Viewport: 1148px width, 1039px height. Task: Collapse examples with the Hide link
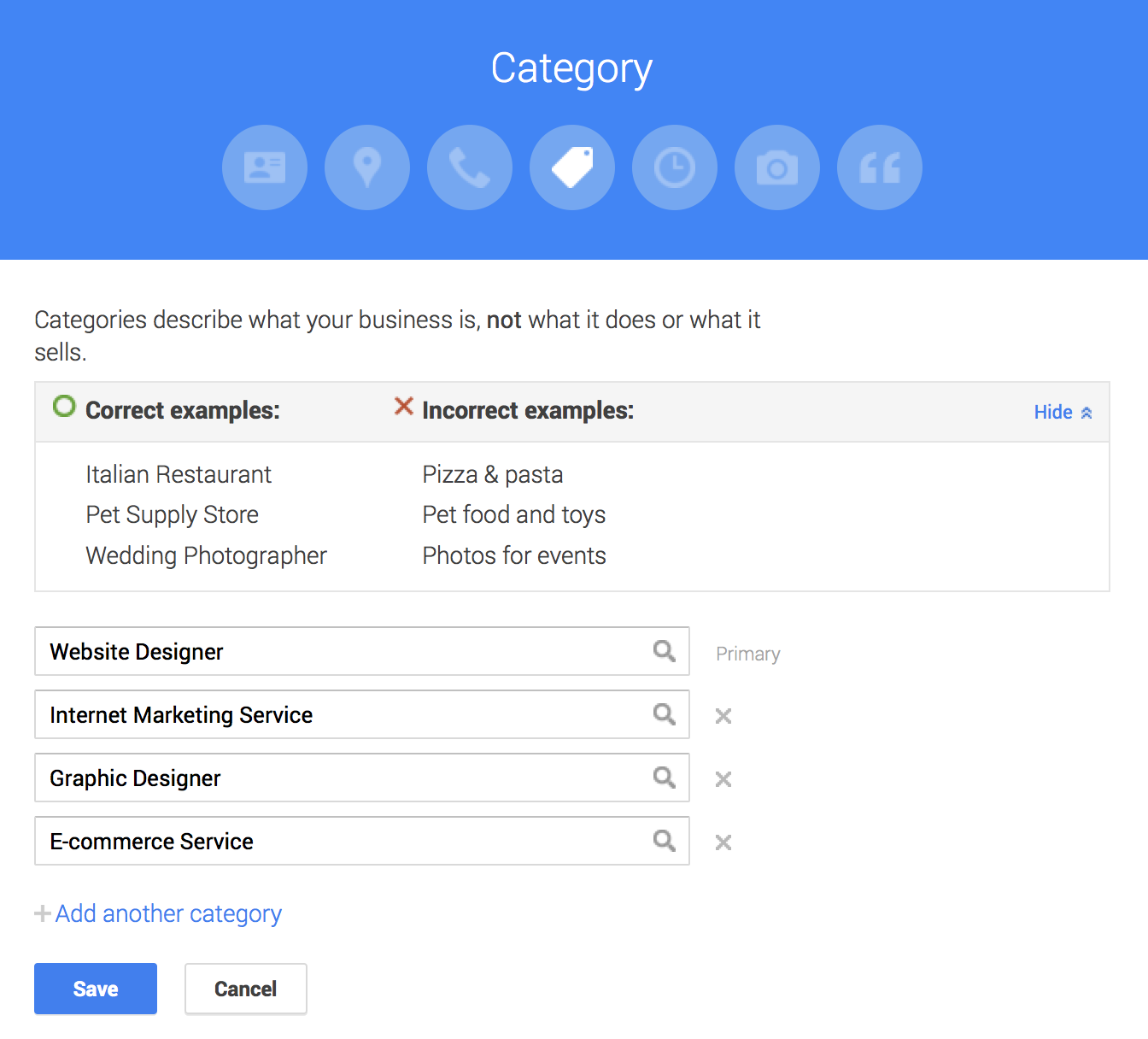[1063, 412]
